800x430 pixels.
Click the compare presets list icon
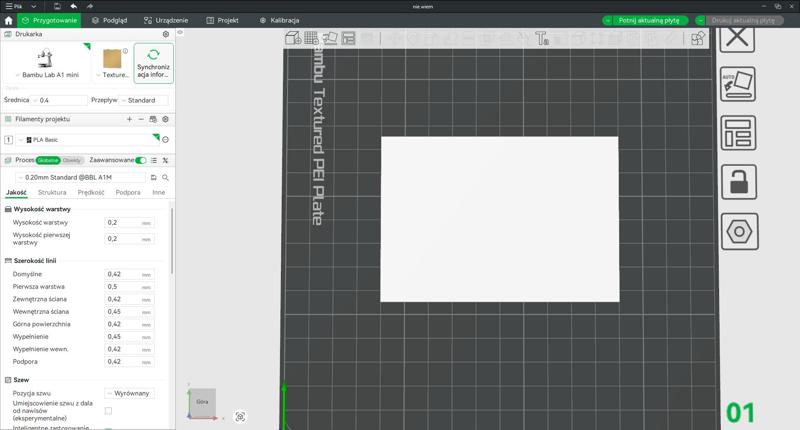click(x=154, y=160)
